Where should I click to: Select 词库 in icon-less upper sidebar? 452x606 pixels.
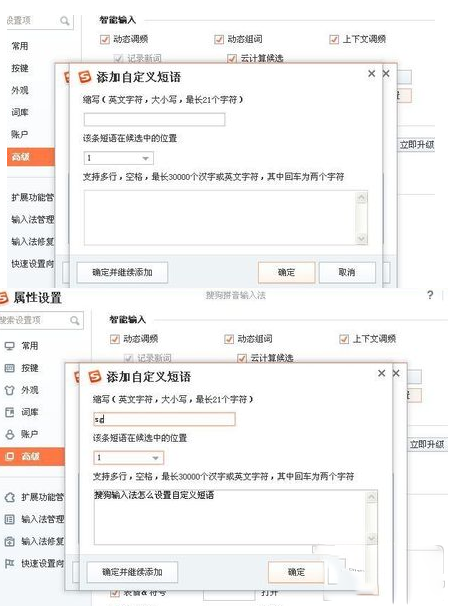[20, 112]
